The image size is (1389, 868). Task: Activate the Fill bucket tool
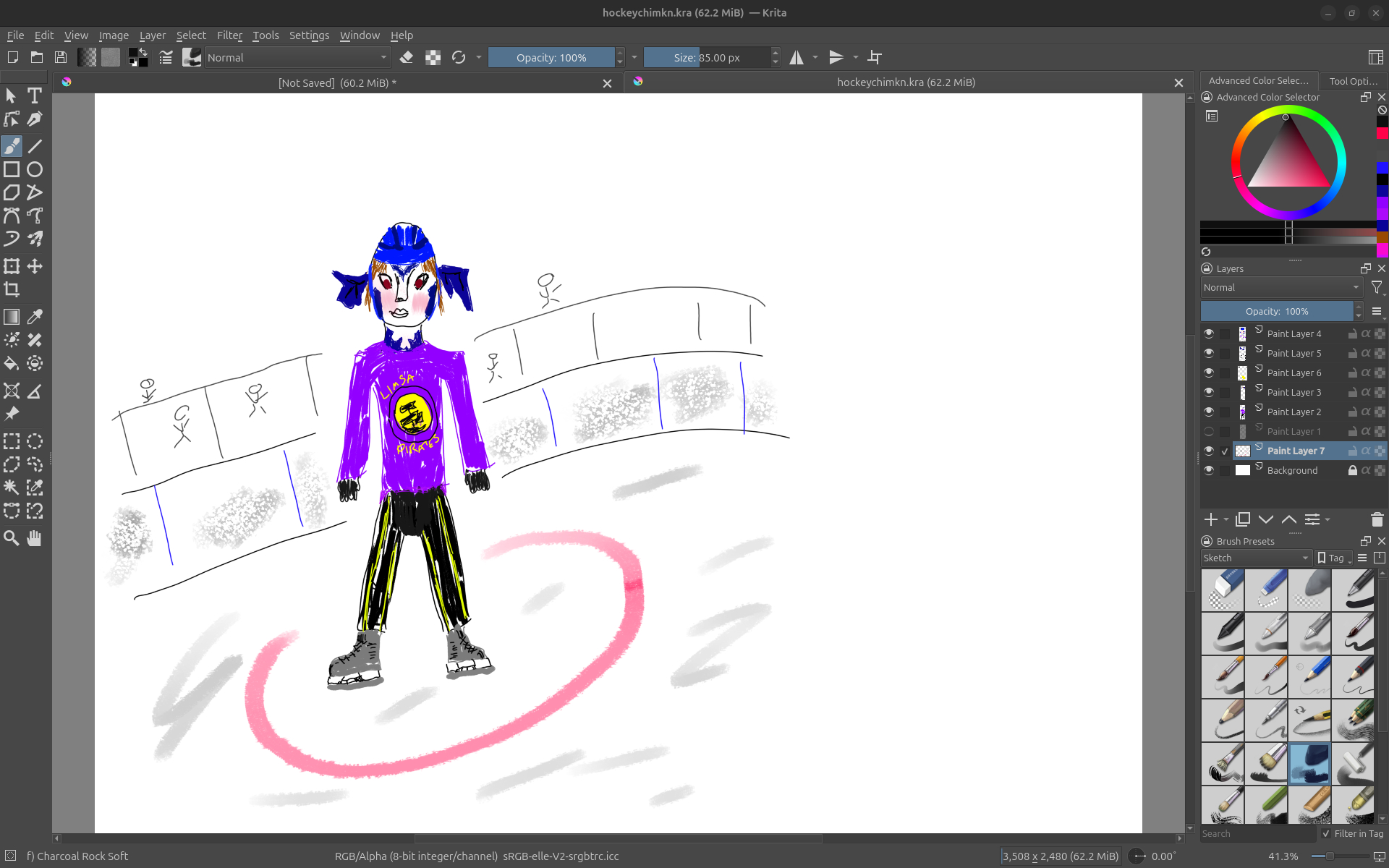click(x=12, y=363)
